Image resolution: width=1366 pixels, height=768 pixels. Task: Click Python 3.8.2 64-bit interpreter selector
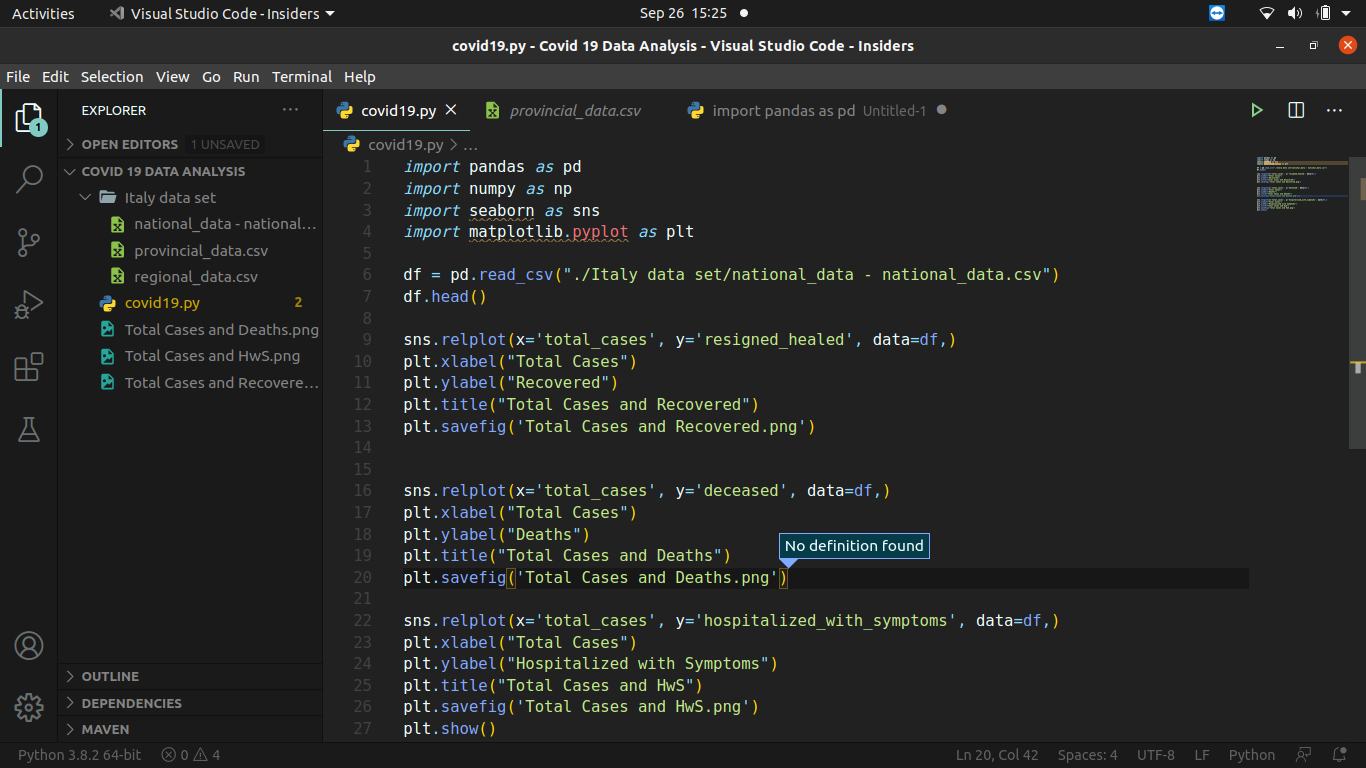[x=79, y=755]
